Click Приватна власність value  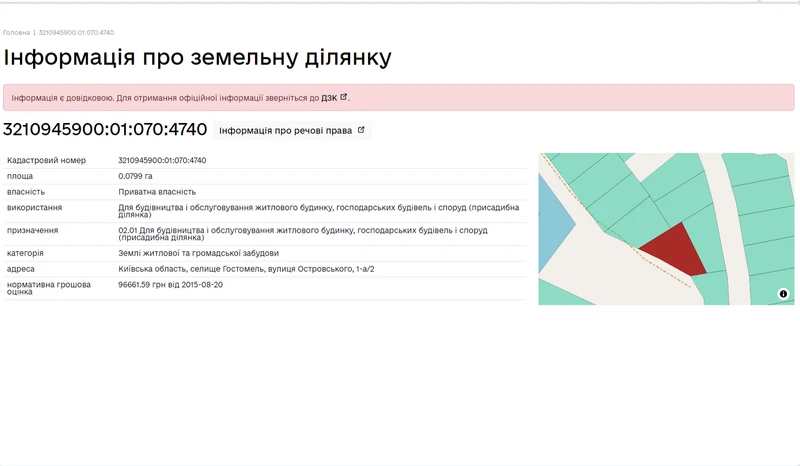click(x=157, y=192)
